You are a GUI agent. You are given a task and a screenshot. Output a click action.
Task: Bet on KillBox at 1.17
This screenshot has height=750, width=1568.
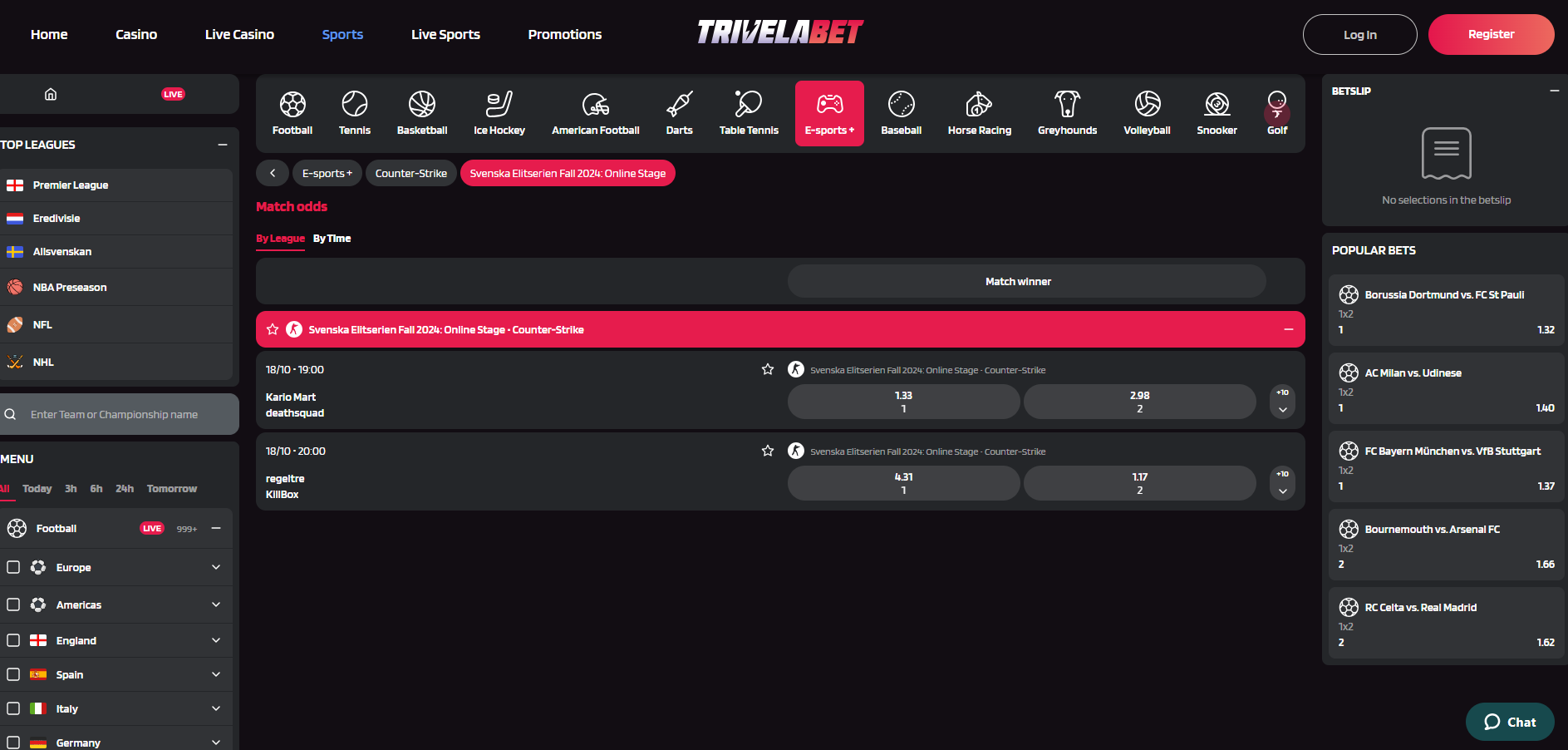[1139, 483]
